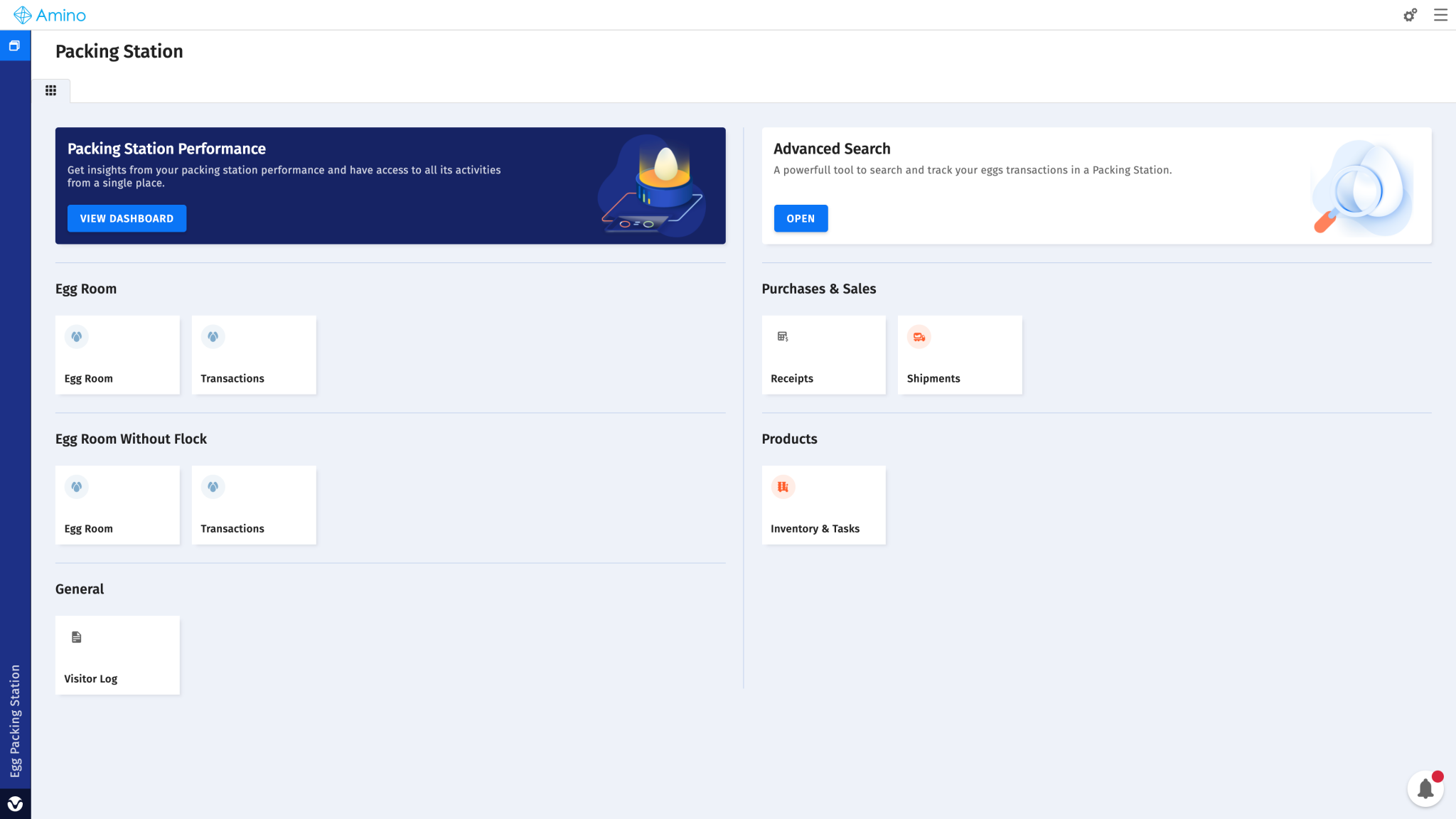Click the logo icon at sidebar bottom

point(15,804)
